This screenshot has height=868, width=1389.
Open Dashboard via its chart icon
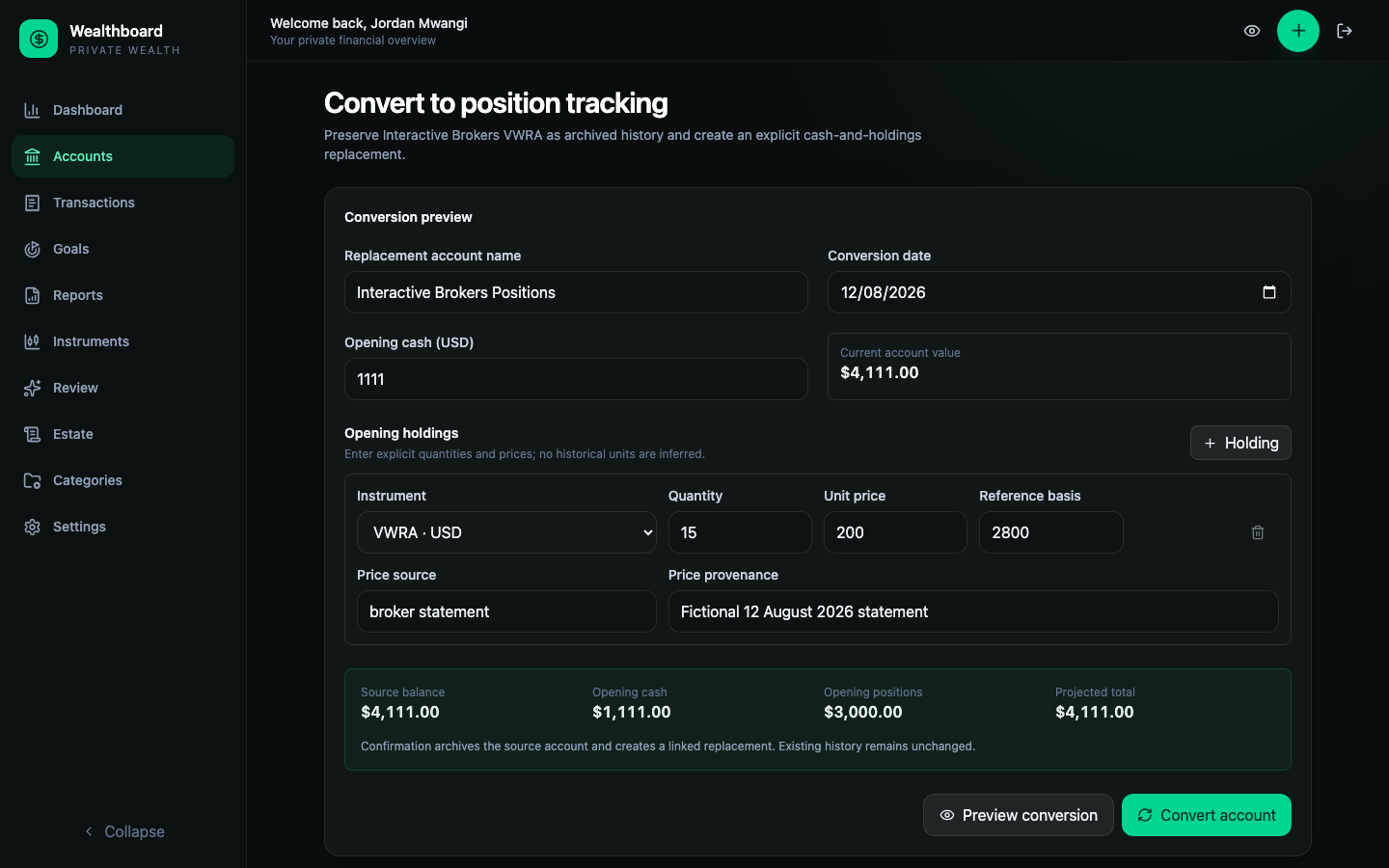point(32,110)
